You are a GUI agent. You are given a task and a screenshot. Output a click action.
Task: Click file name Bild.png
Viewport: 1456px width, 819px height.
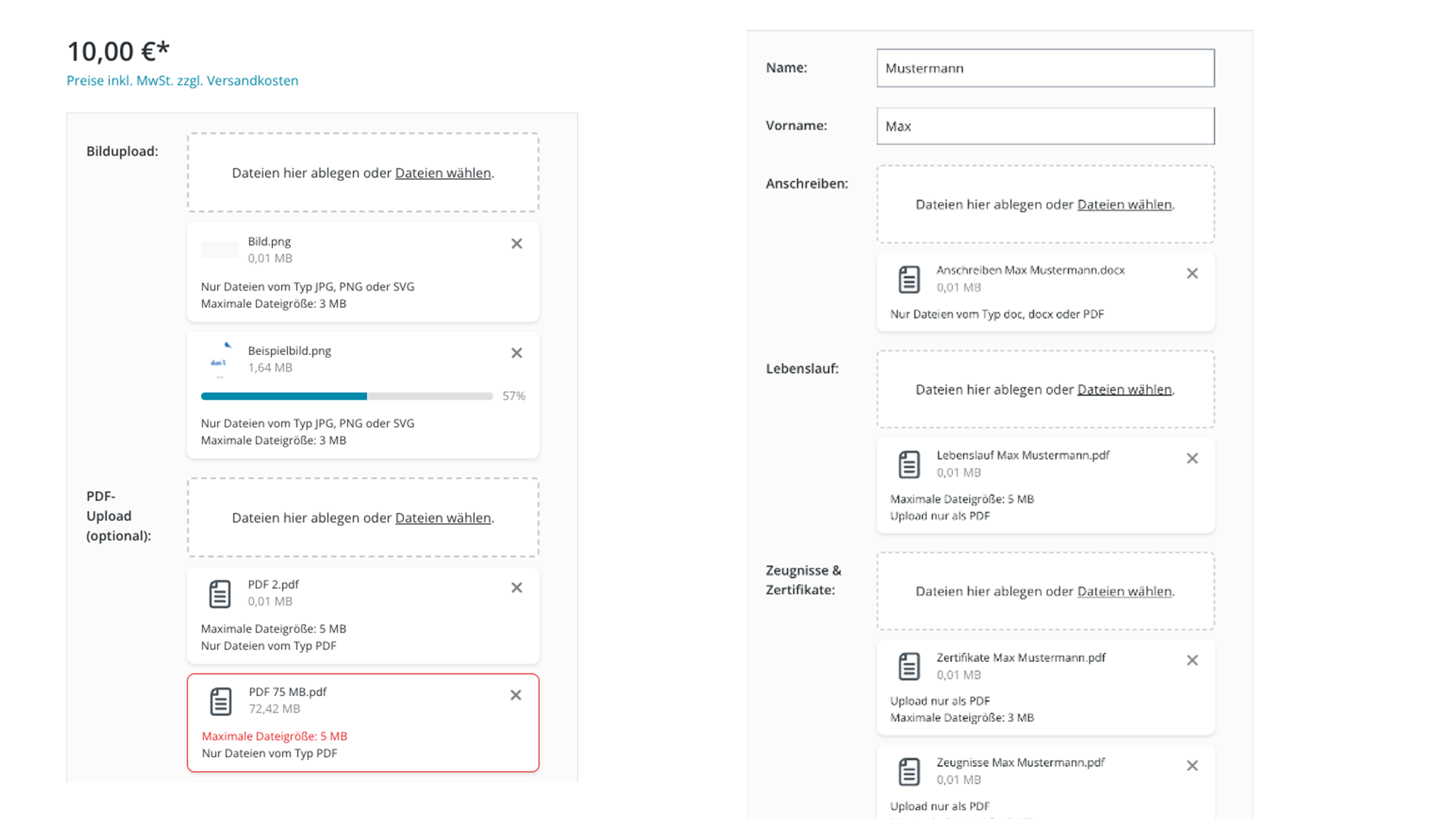pos(269,241)
